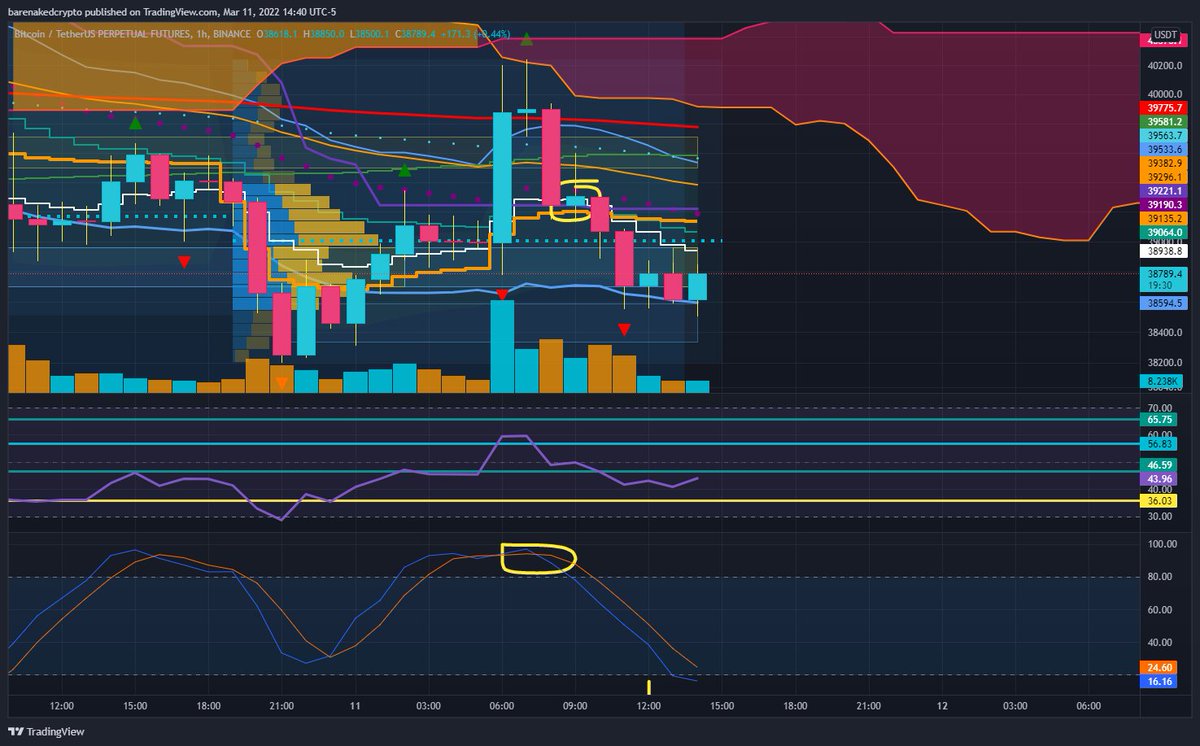Click the 80.00 stochastic axis tick
The height and width of the screenshot is (746, 1200).
(1160, 577)
